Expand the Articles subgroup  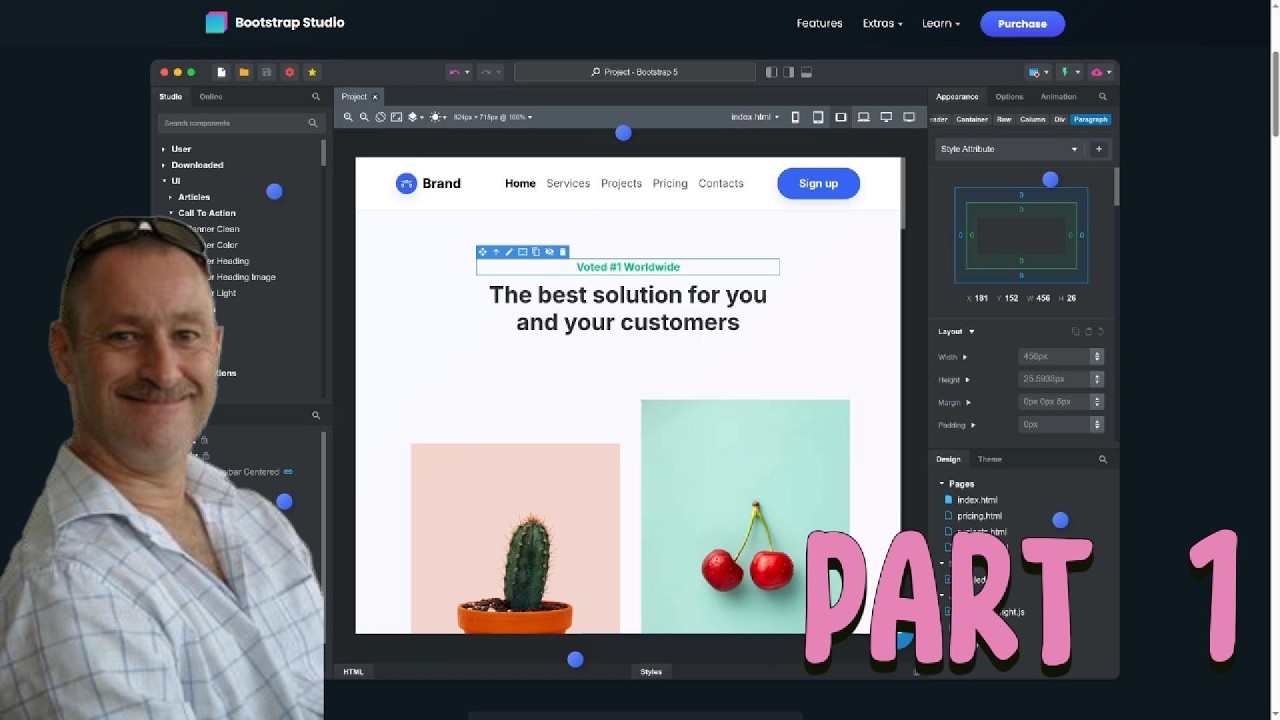tap(171, 197)
